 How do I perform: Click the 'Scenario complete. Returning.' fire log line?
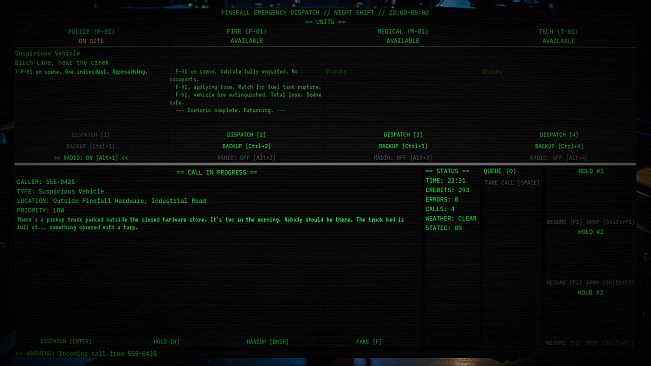[230, 110]
